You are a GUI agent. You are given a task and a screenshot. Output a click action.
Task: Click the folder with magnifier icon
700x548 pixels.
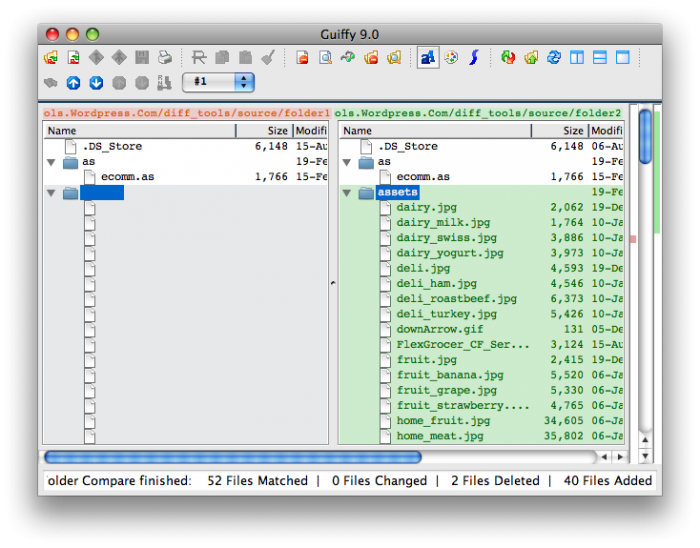click(x=394, y=58)
